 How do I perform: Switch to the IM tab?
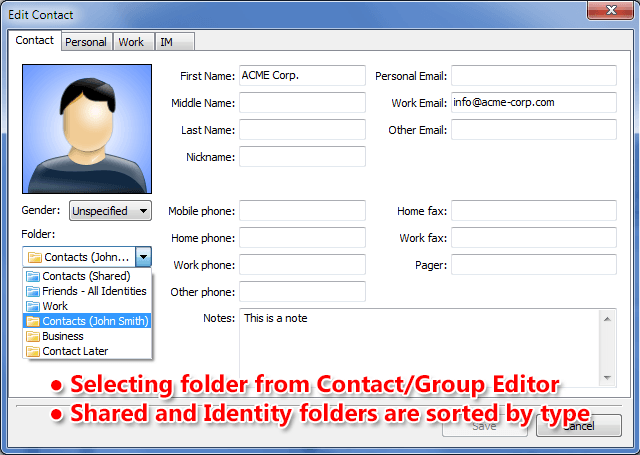pos(174,42)
